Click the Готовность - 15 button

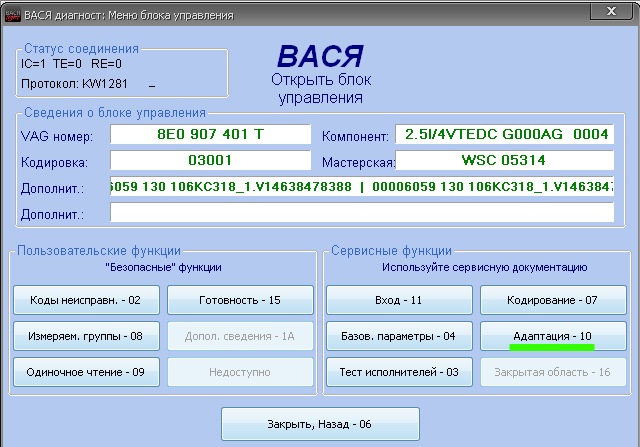[x=240, y=300]
